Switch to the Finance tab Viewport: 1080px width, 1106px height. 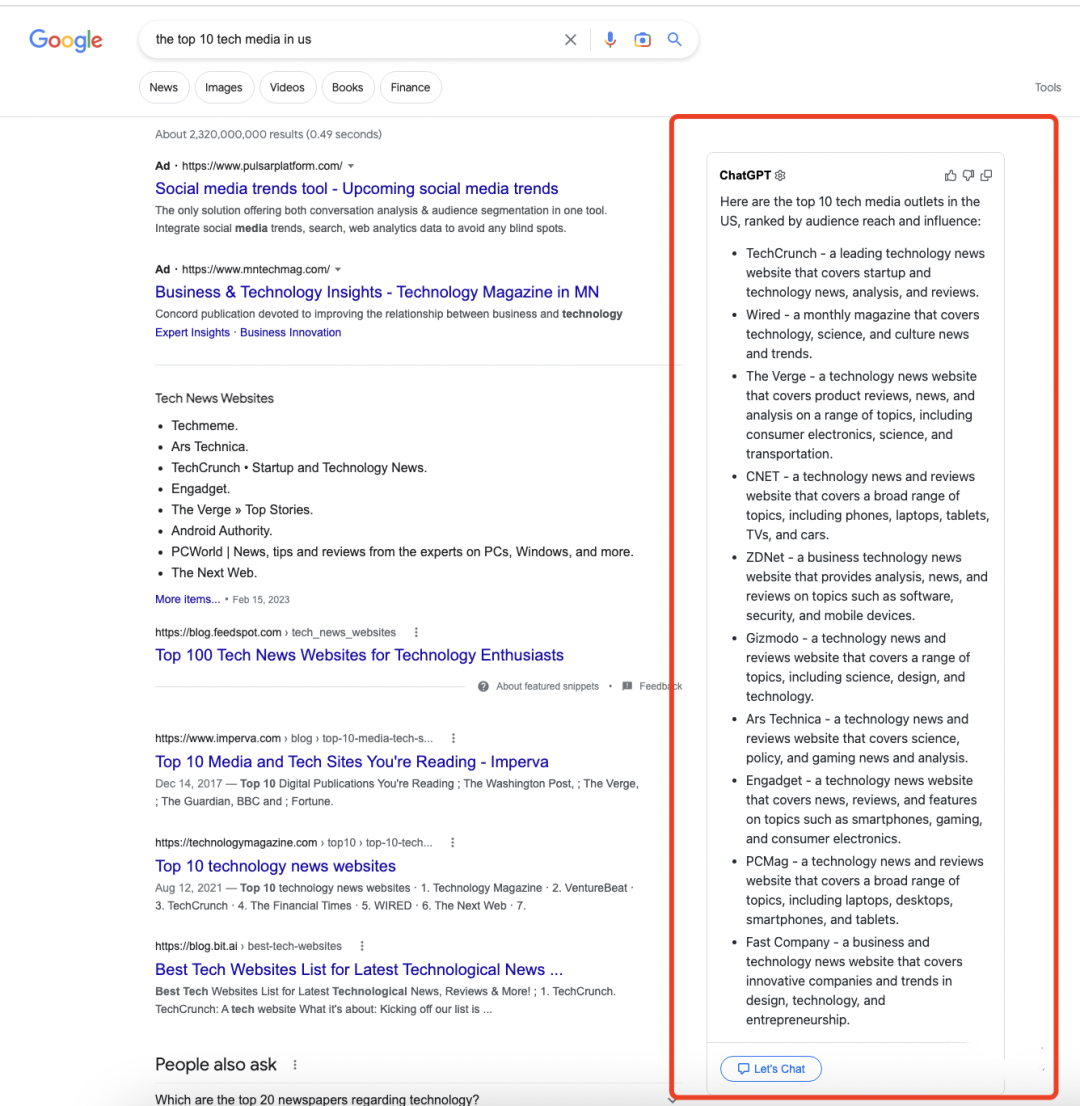coord(411,87)
